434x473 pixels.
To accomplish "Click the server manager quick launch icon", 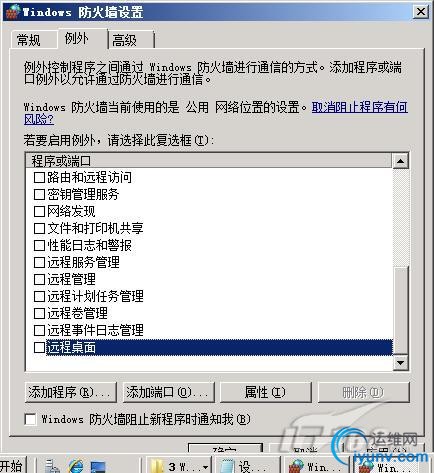I will tap(52, 466).
